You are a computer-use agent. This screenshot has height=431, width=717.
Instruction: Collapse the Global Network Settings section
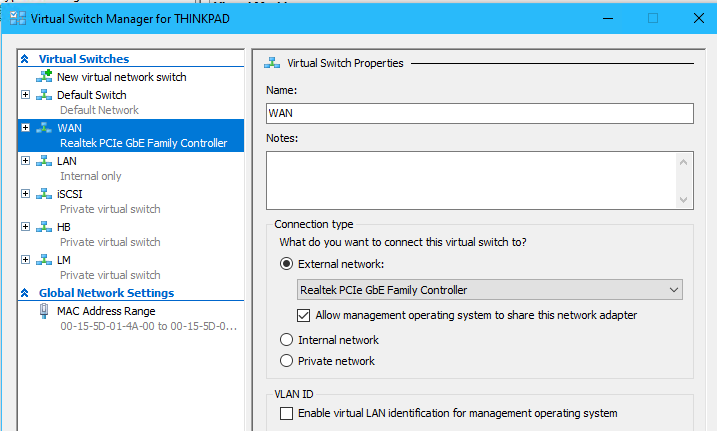point(25,293)
